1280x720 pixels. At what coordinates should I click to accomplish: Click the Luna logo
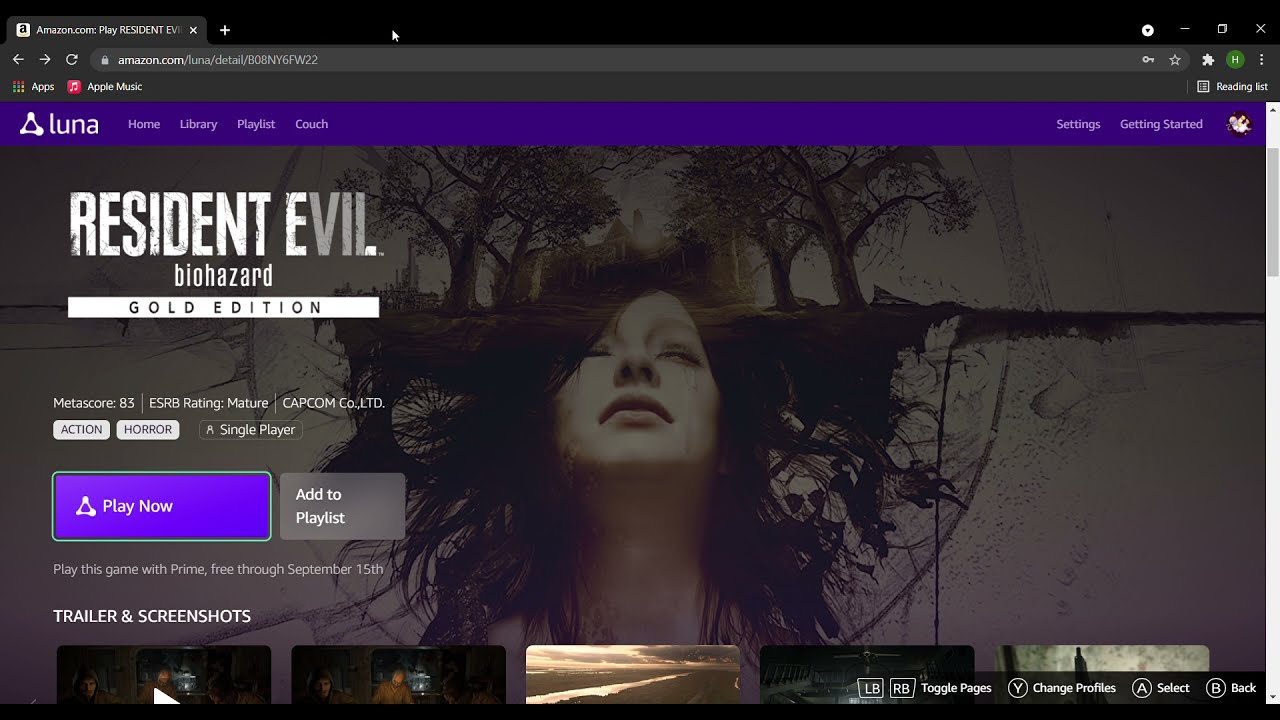(60, 124)
